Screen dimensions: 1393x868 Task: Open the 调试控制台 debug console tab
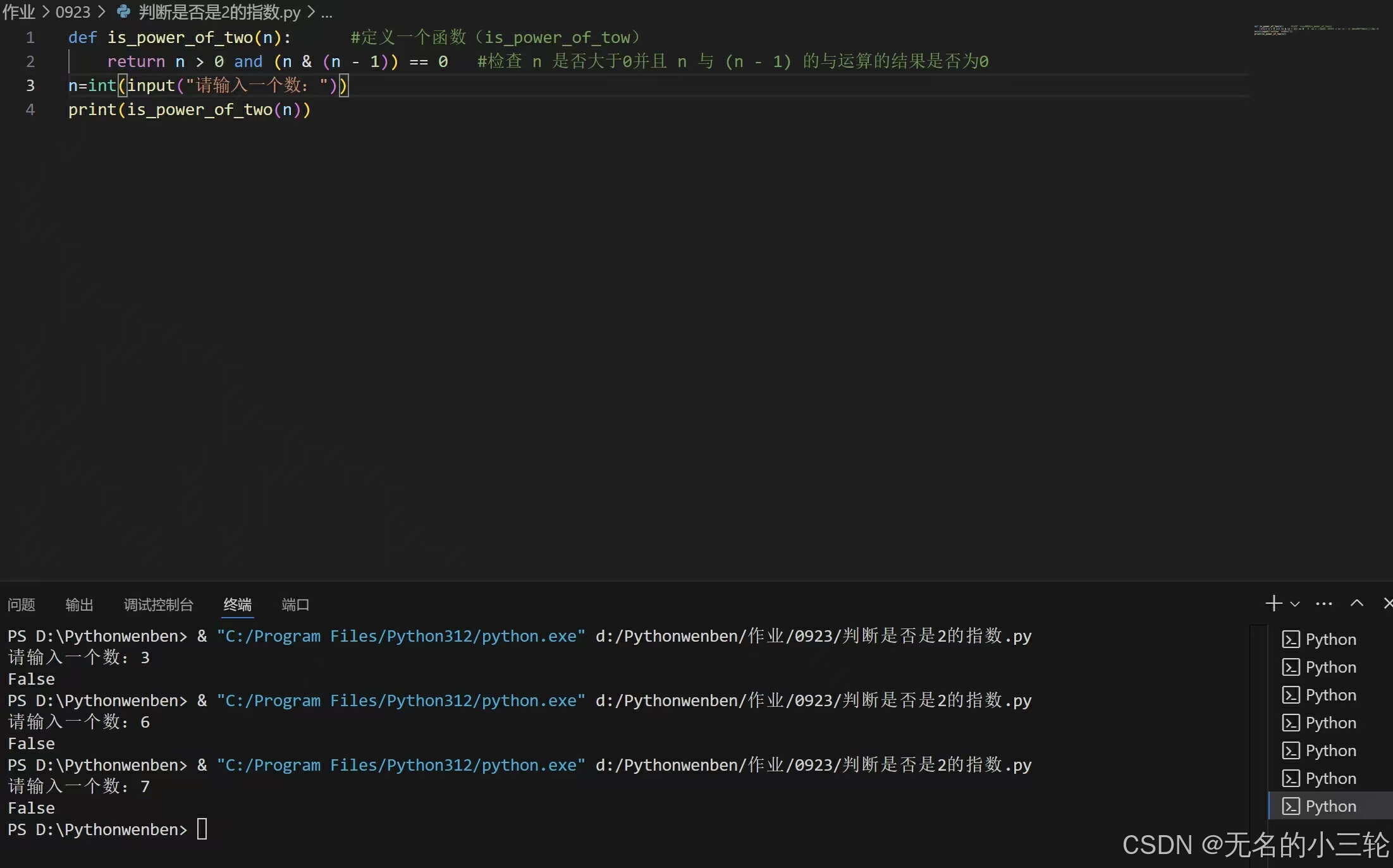(x=158, y=605)
